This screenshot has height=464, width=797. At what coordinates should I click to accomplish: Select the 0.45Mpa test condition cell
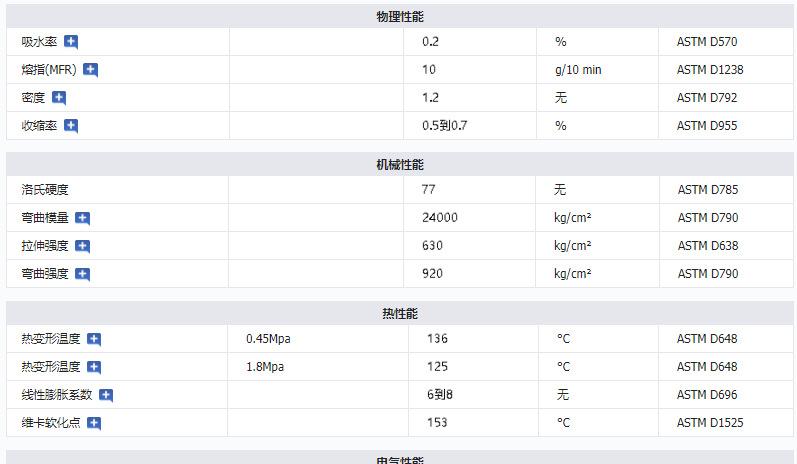(x=268, y=339)
